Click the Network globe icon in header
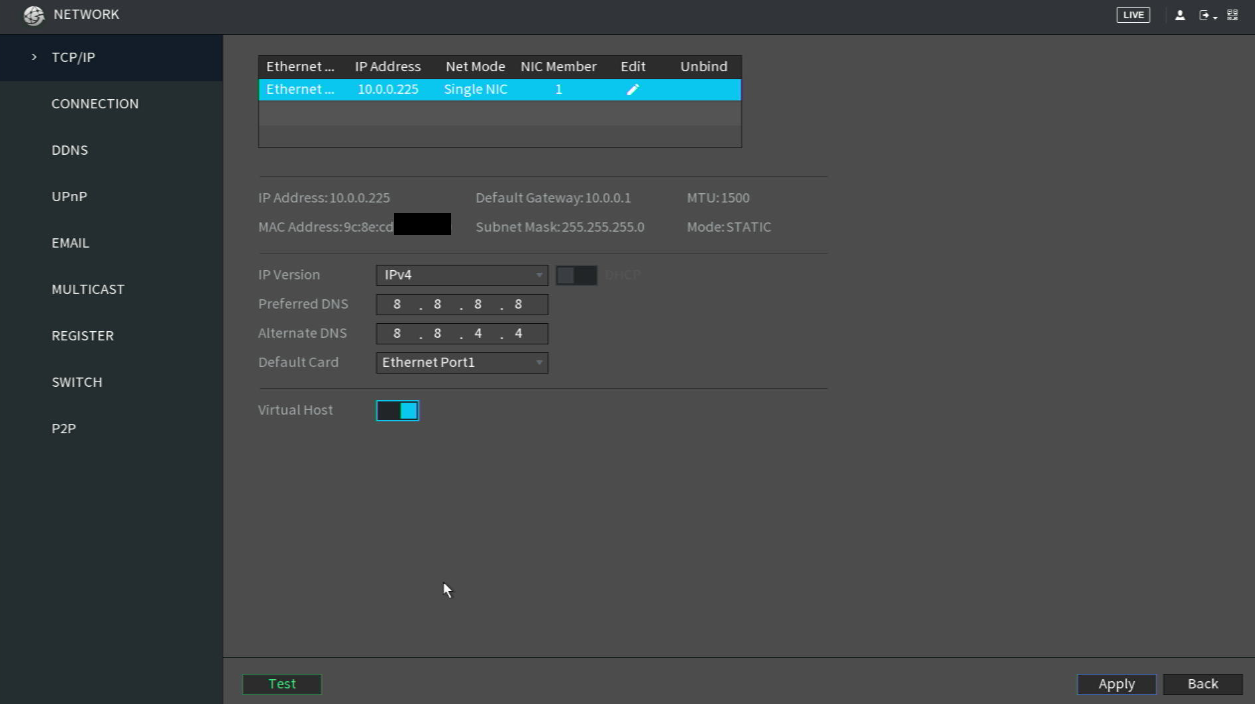 click(x=34, y=15)
